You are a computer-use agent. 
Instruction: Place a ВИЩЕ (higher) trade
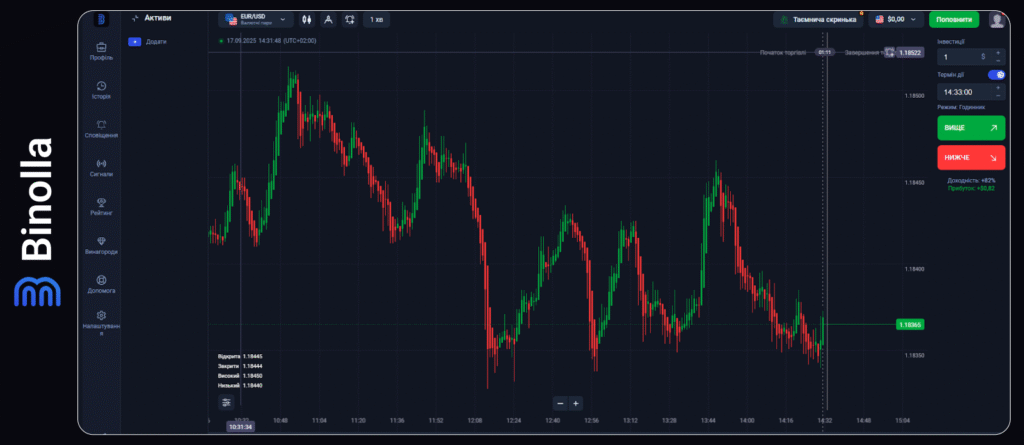pos(971,128)
